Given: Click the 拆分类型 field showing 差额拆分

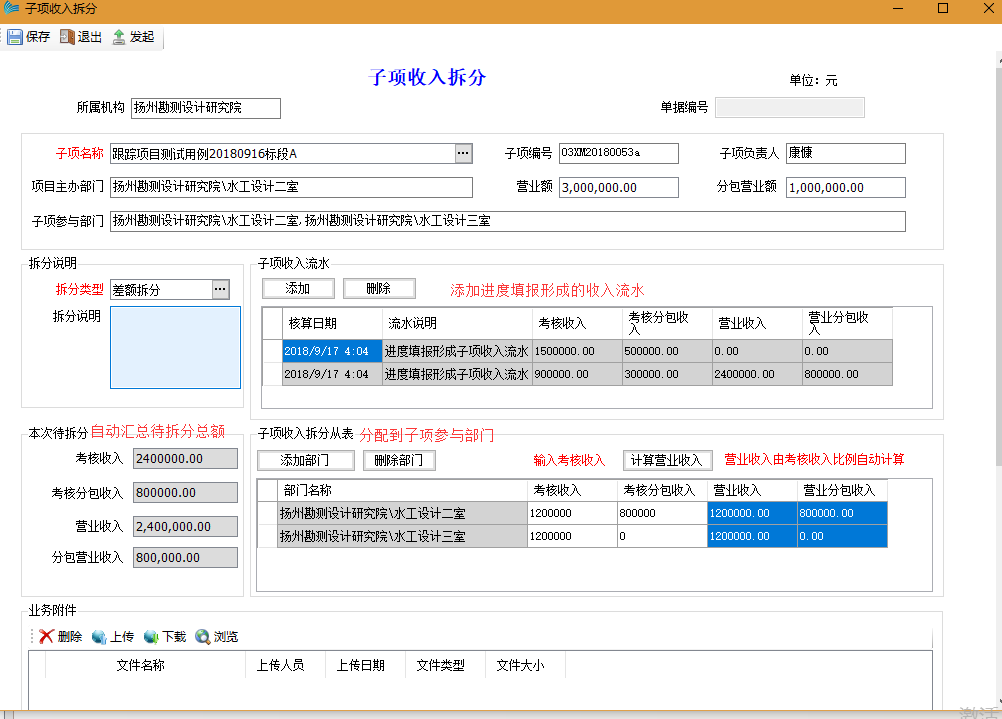Looking at the screenshot, I should point(161,290).
